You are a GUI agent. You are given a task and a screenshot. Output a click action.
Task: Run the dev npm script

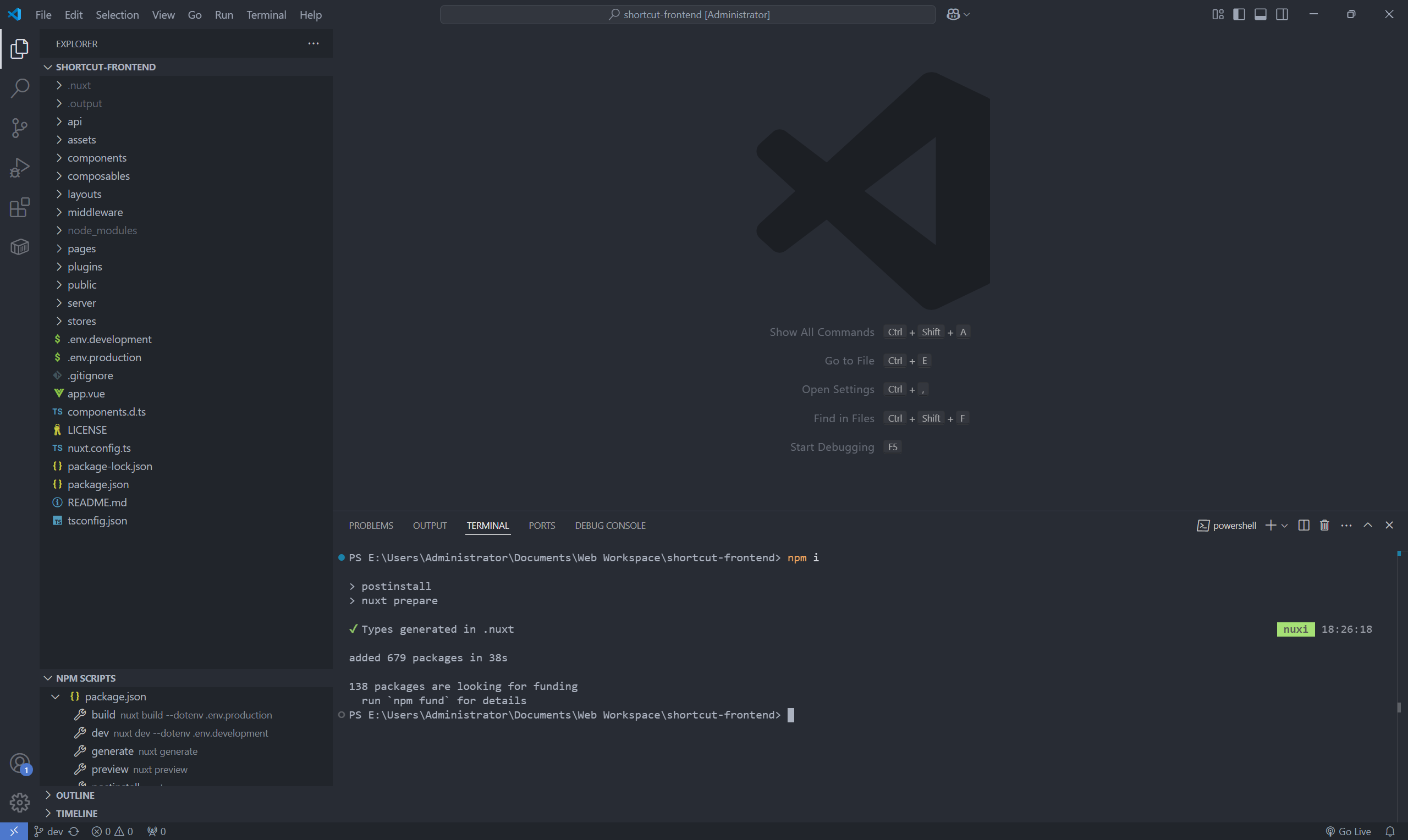pos(186,733)
